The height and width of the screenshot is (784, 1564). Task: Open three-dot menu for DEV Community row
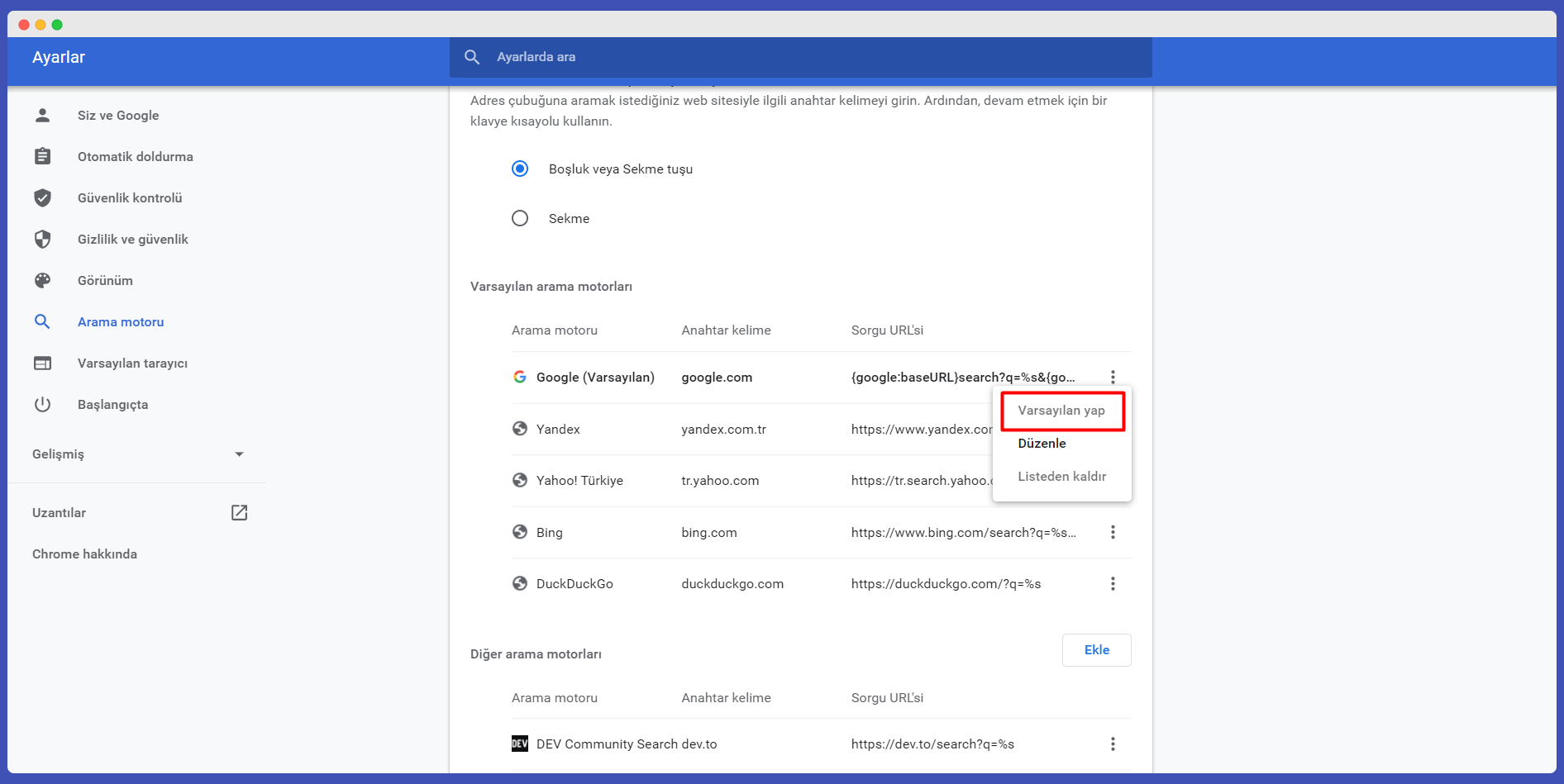1113,744
